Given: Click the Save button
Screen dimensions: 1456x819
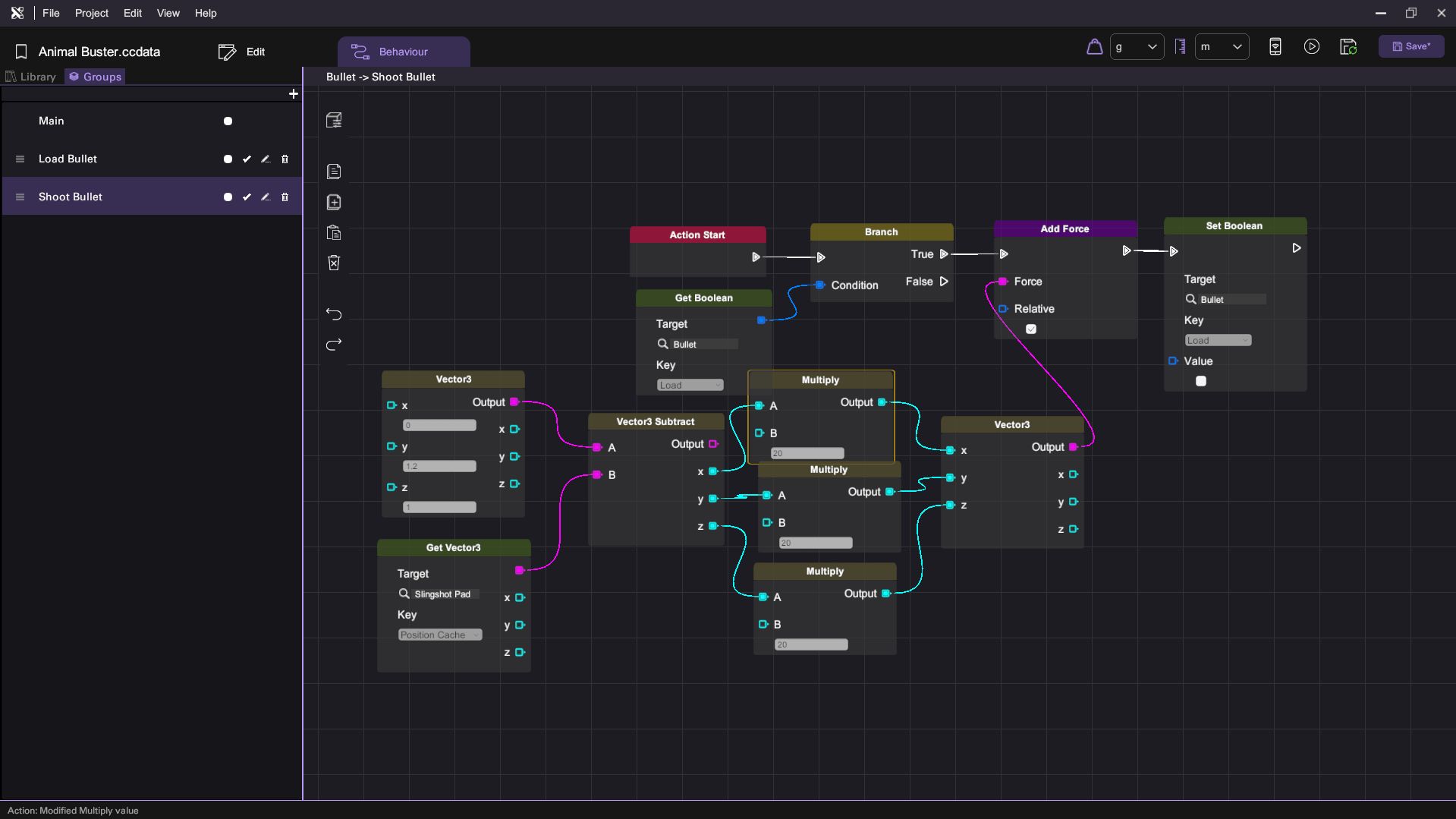Looking at the screenshot, I should (x=1411, y=47).
